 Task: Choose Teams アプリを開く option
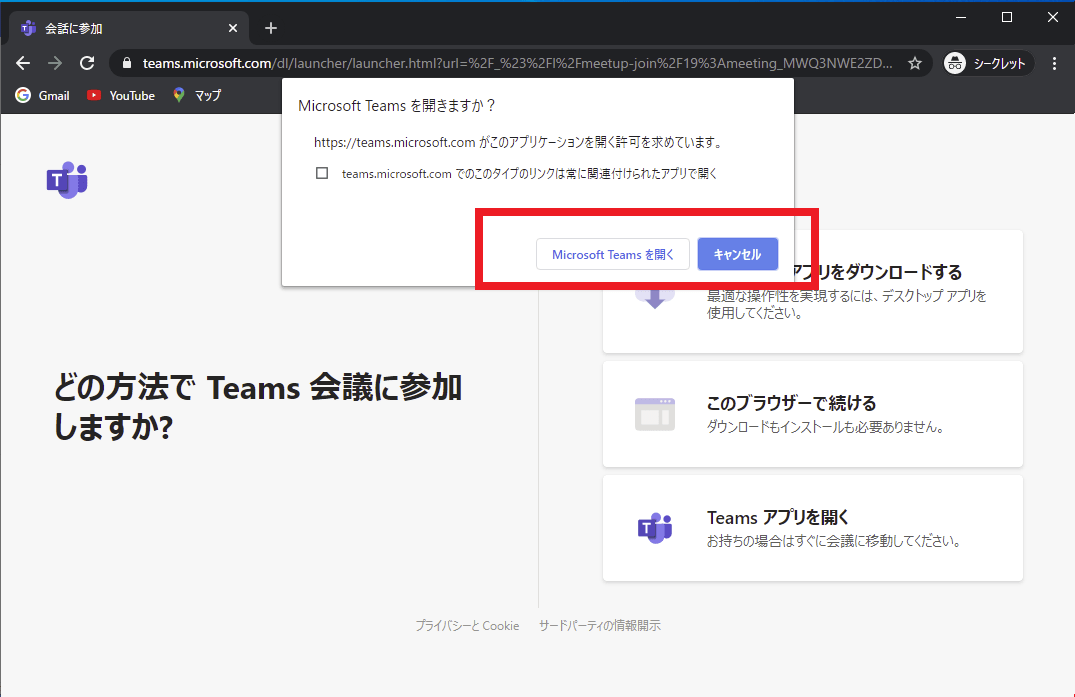pyautogui.click(x=812, y=528)
